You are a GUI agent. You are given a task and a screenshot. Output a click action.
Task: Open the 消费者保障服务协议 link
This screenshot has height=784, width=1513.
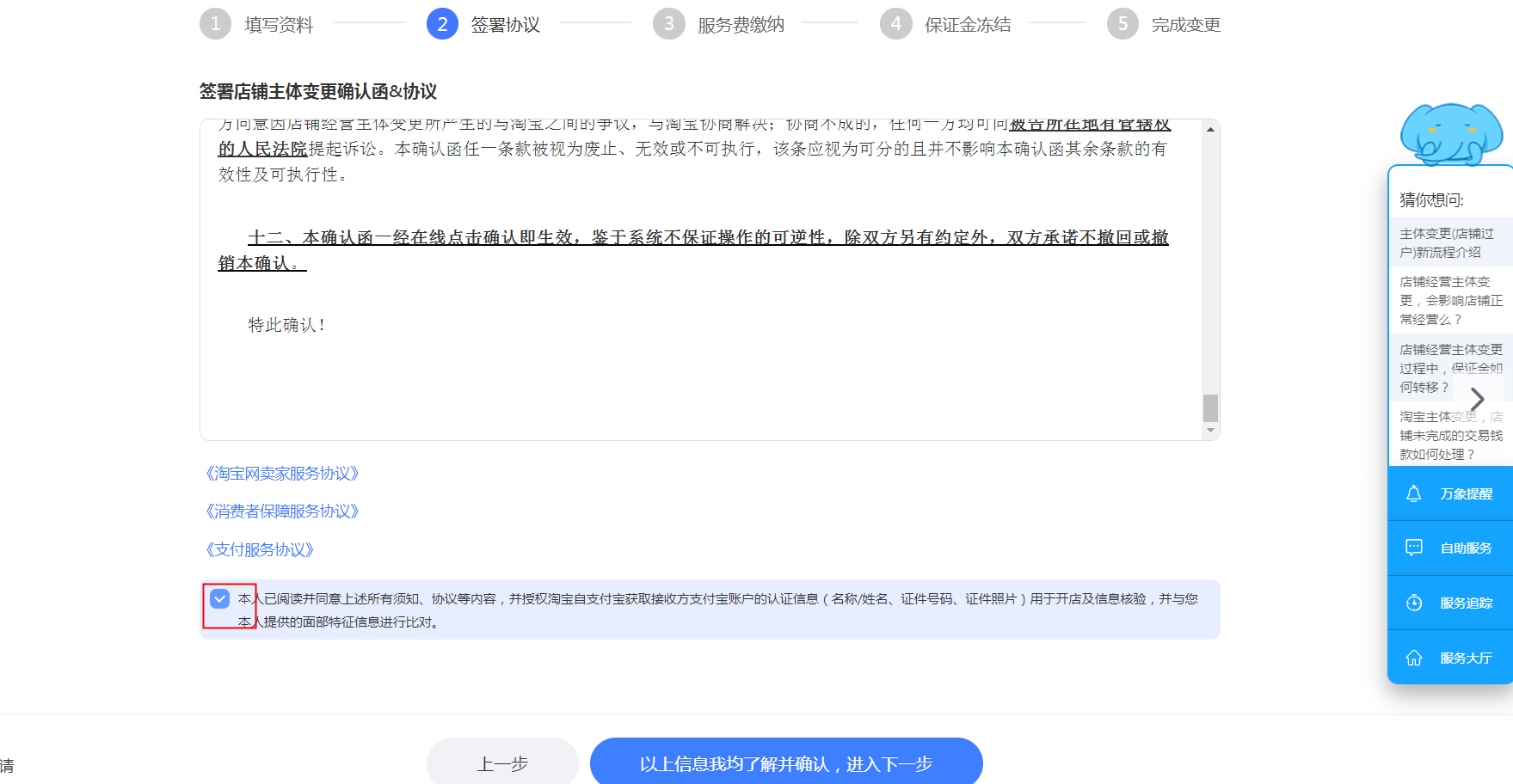click(282, 511)
